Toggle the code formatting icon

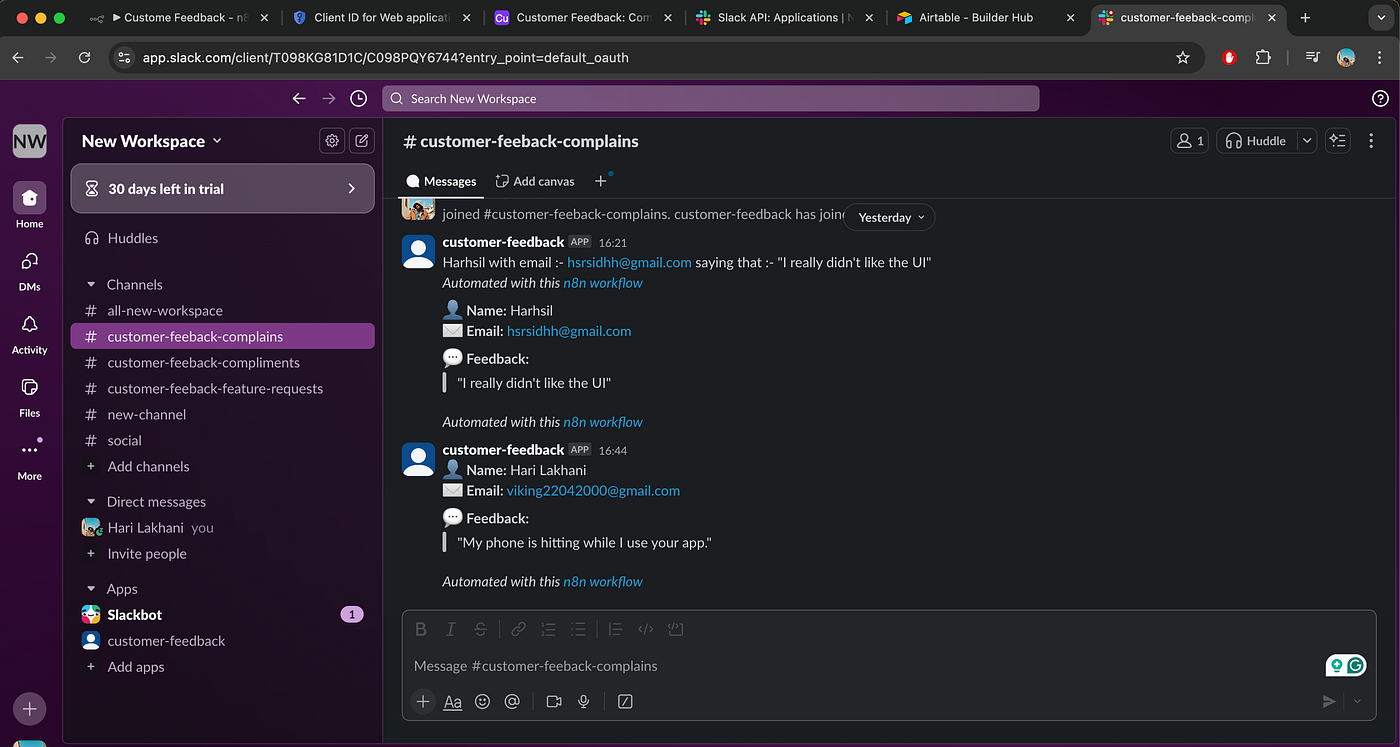[x=645, y=629]
